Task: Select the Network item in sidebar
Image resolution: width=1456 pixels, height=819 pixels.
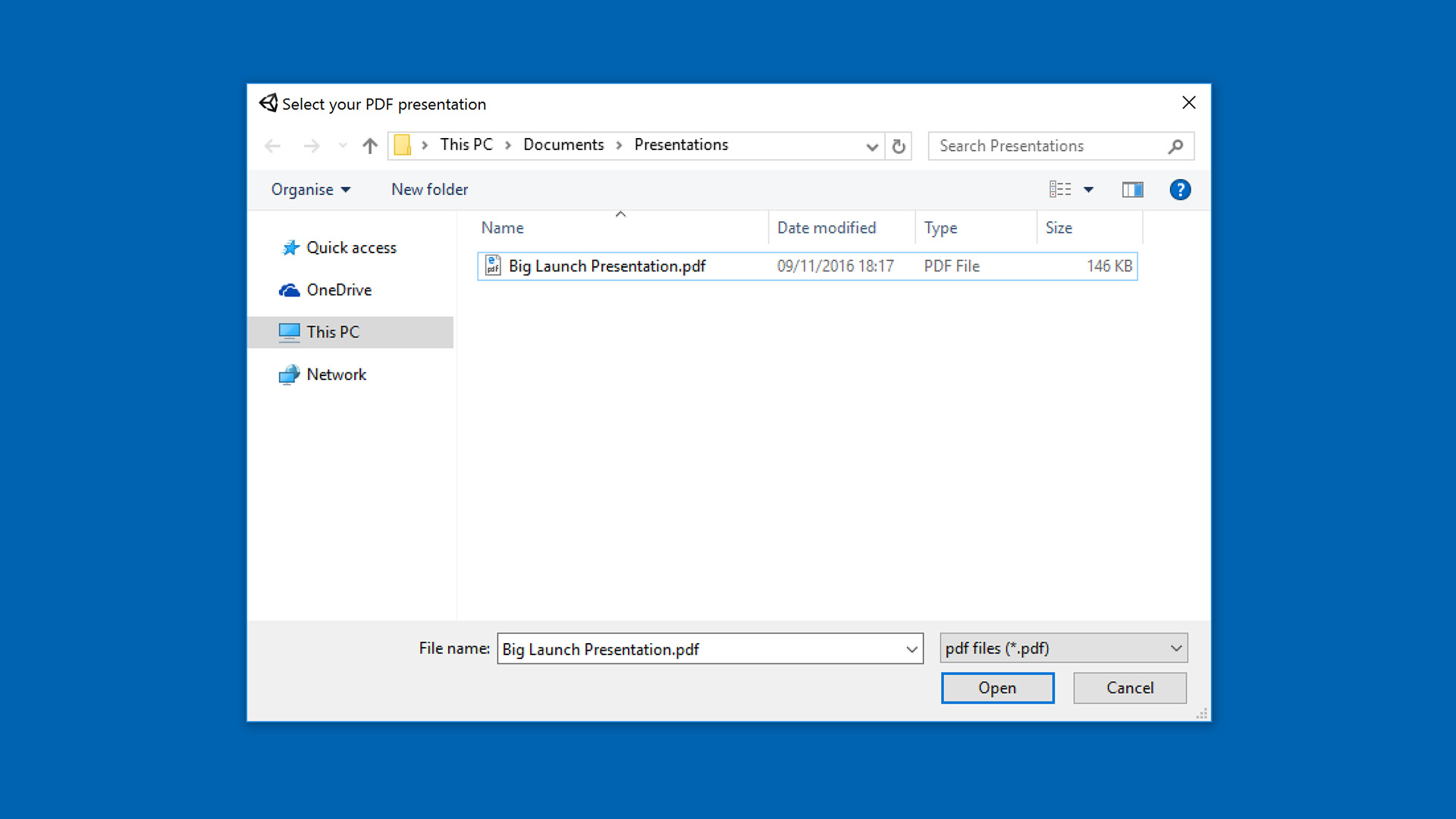Action: point(336,374)
